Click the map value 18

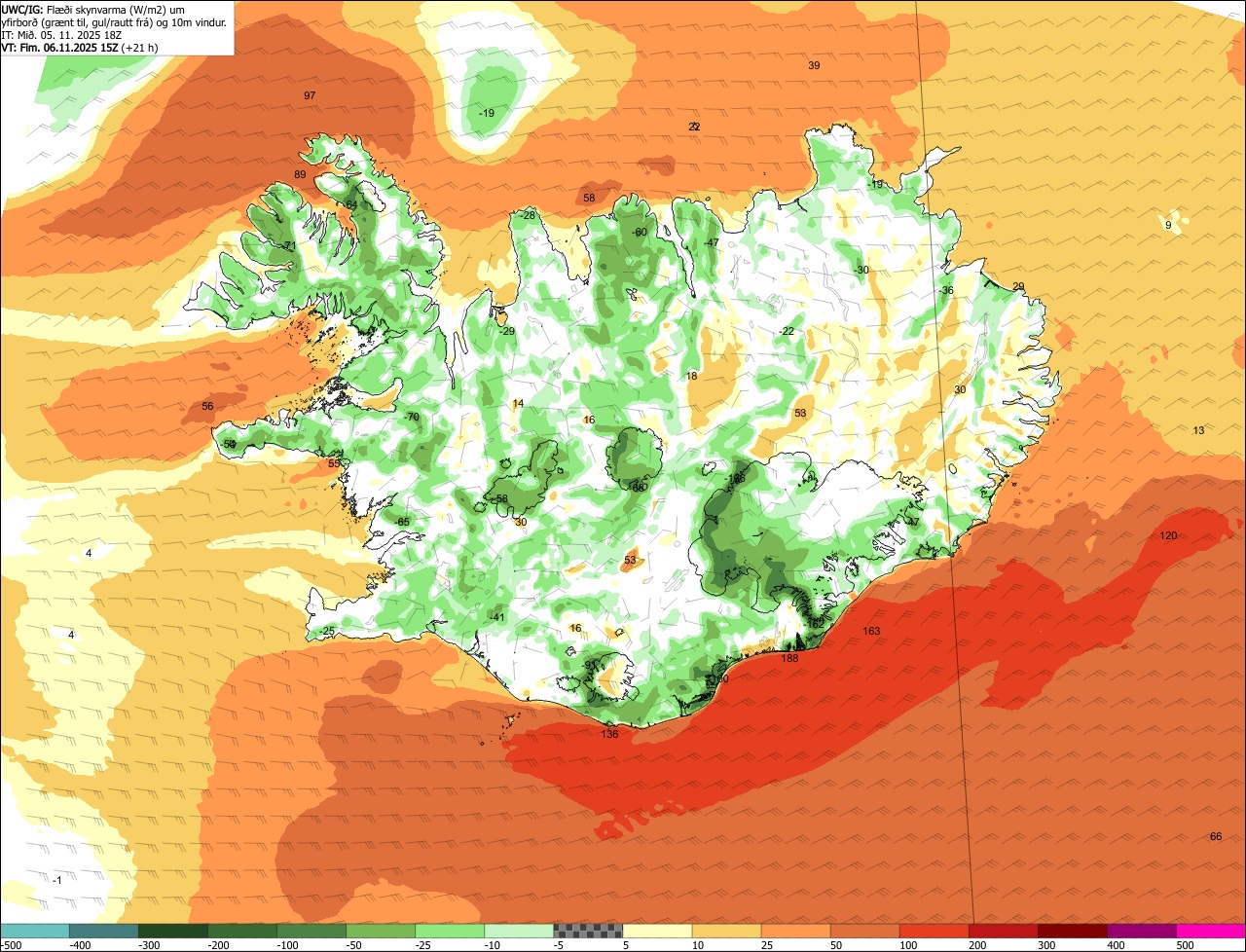(x=692, y=376)
